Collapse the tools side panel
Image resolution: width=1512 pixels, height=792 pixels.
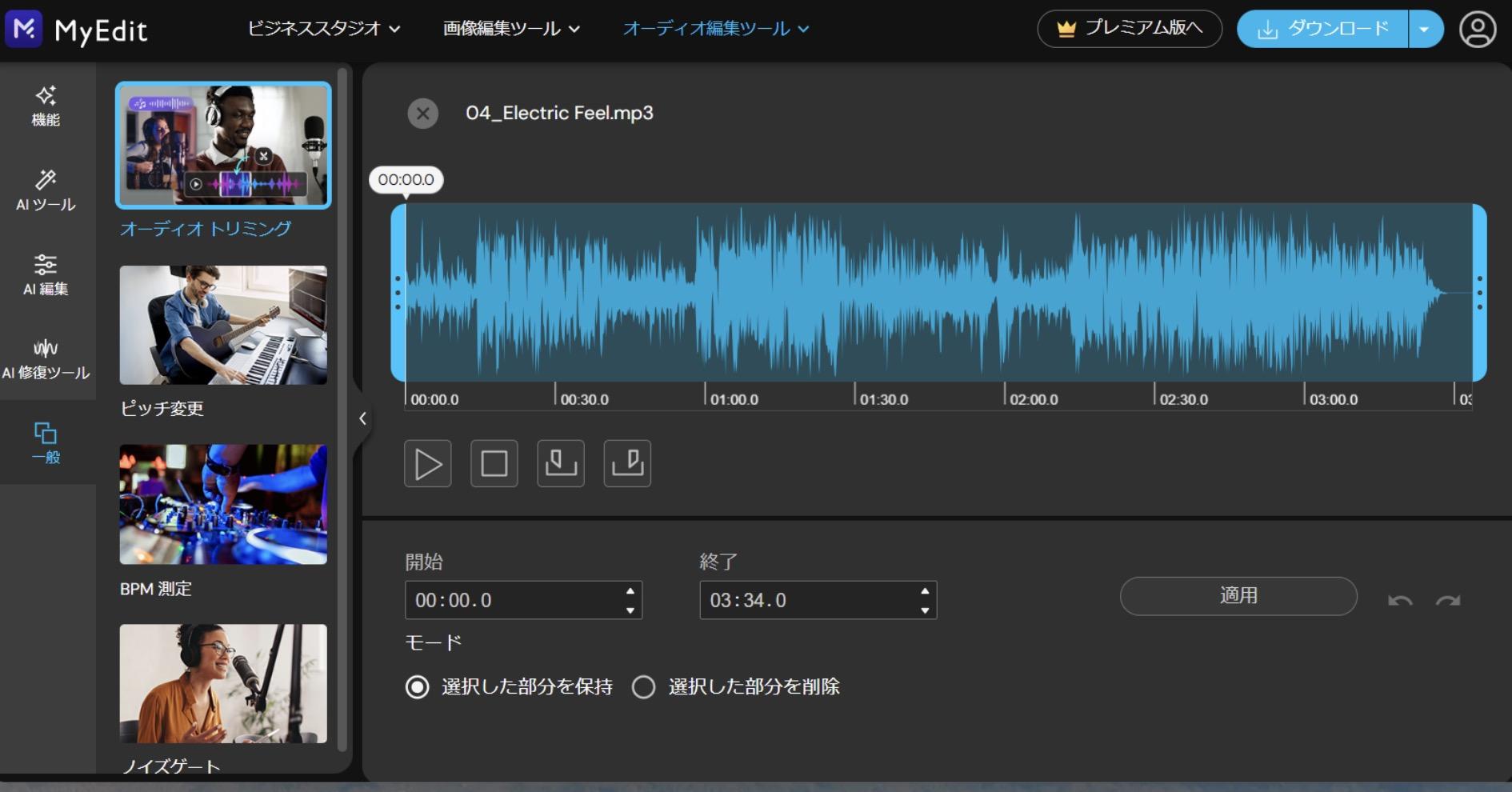tap(362, 418)
